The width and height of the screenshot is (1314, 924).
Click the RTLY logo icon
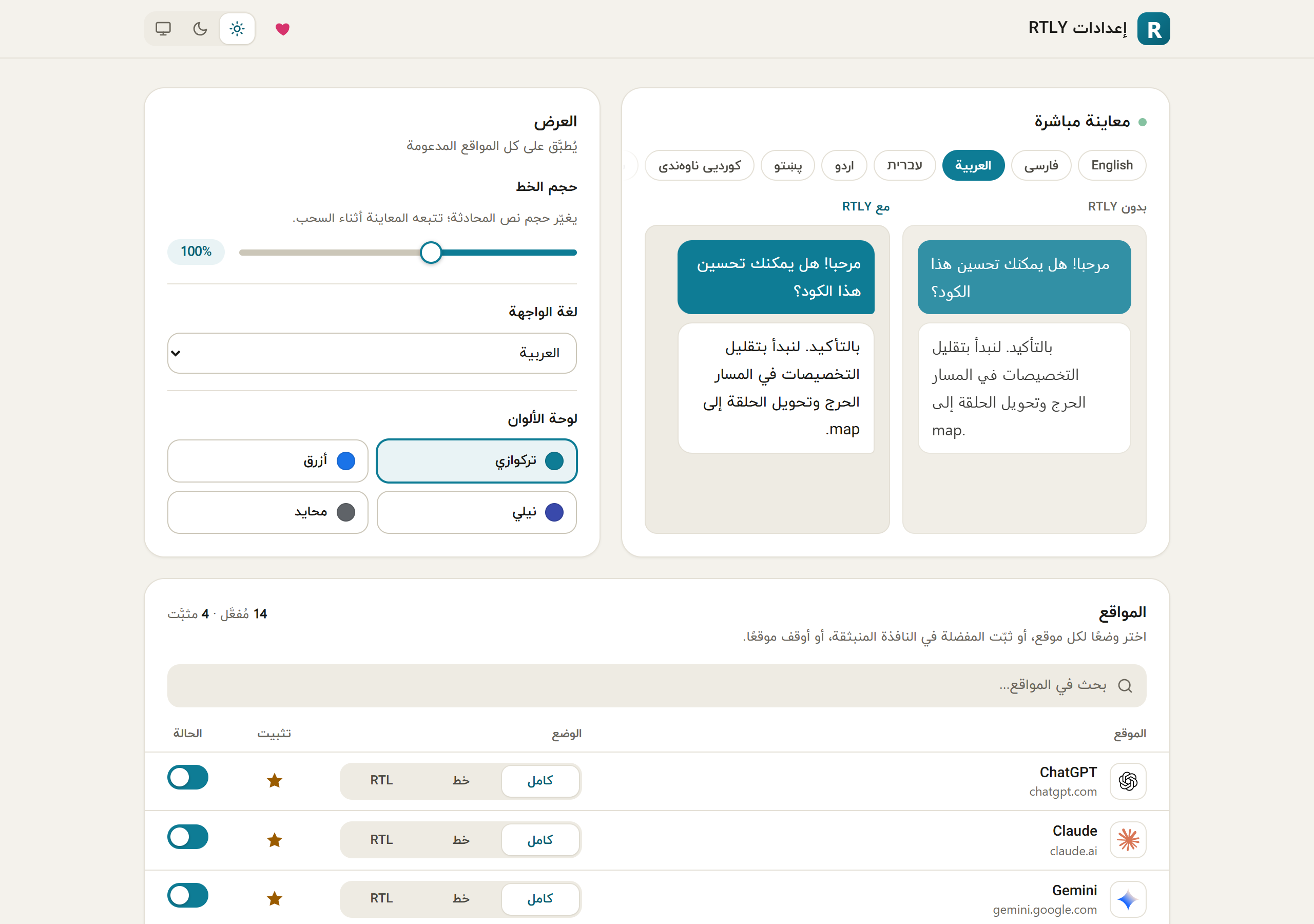click(1153, 29)
